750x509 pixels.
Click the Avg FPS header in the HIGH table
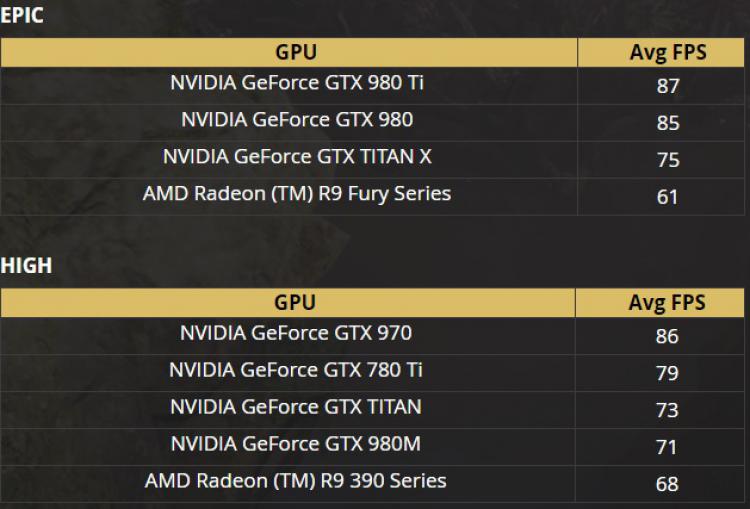tap(667, 303)
